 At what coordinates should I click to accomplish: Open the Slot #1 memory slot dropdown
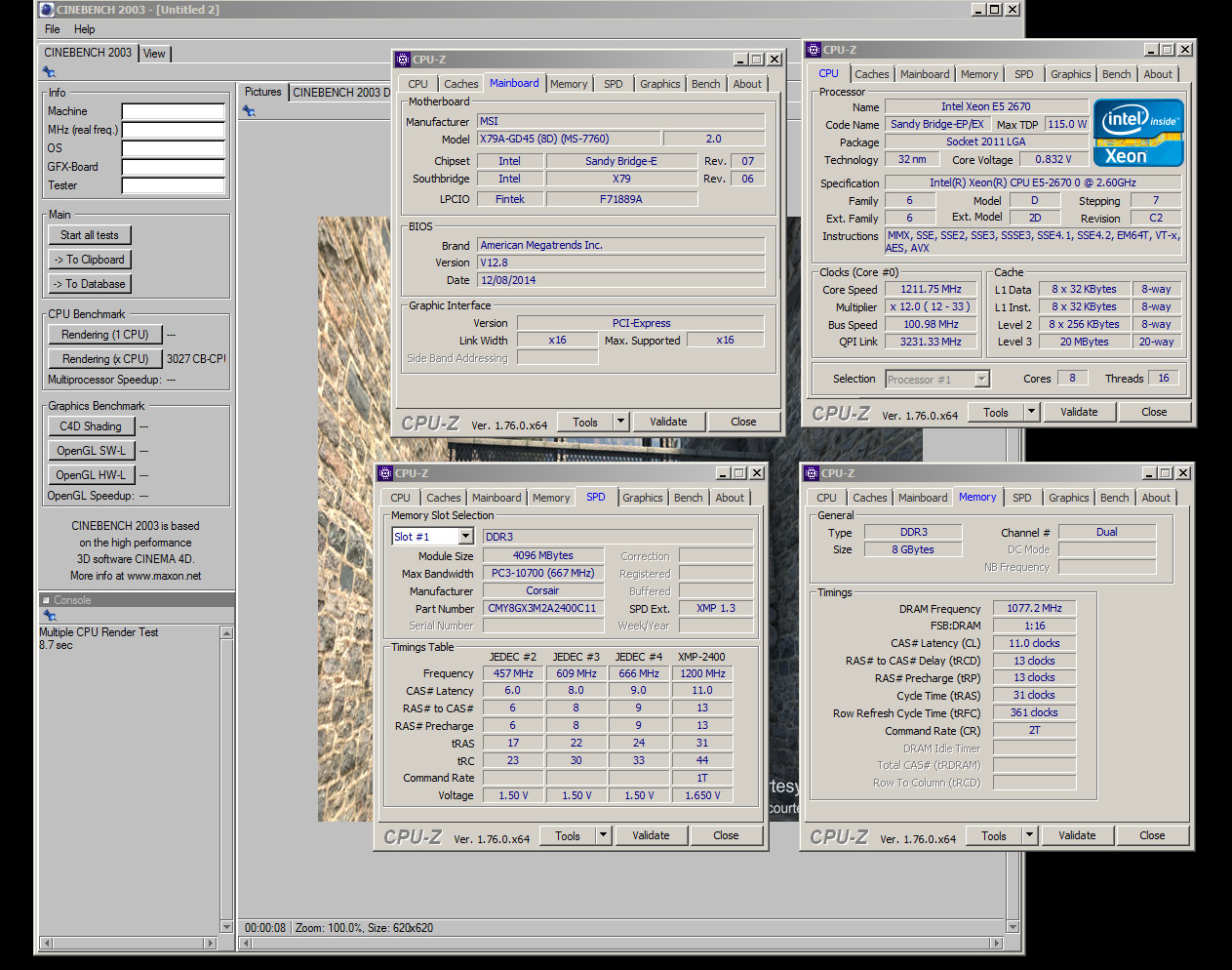click(x=465, y=537)
